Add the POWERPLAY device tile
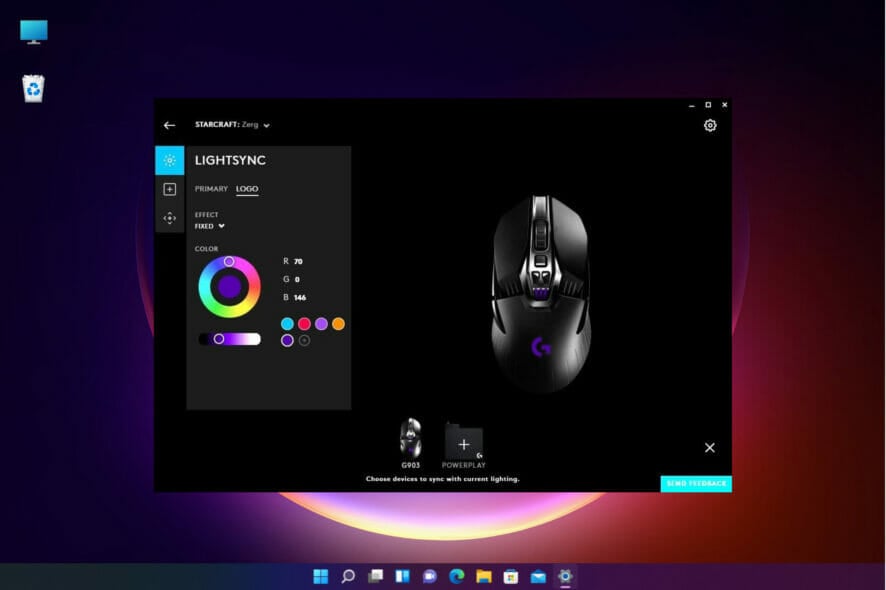Viewport: 886px width, 590px height. click(x=464, y=444)
